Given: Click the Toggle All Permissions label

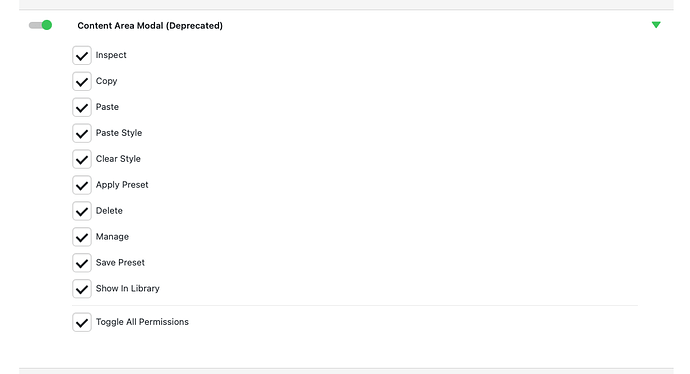Looking at the screenshot, I should pyautogui.click(x=142, y=322).
